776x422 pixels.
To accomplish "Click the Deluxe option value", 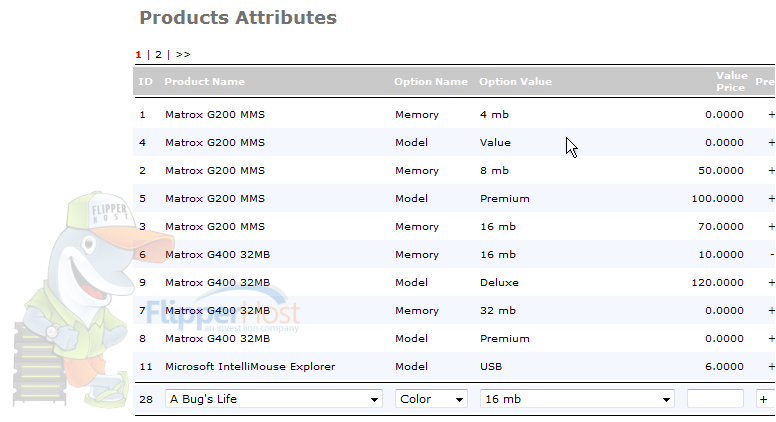I will tap(499, 282).
